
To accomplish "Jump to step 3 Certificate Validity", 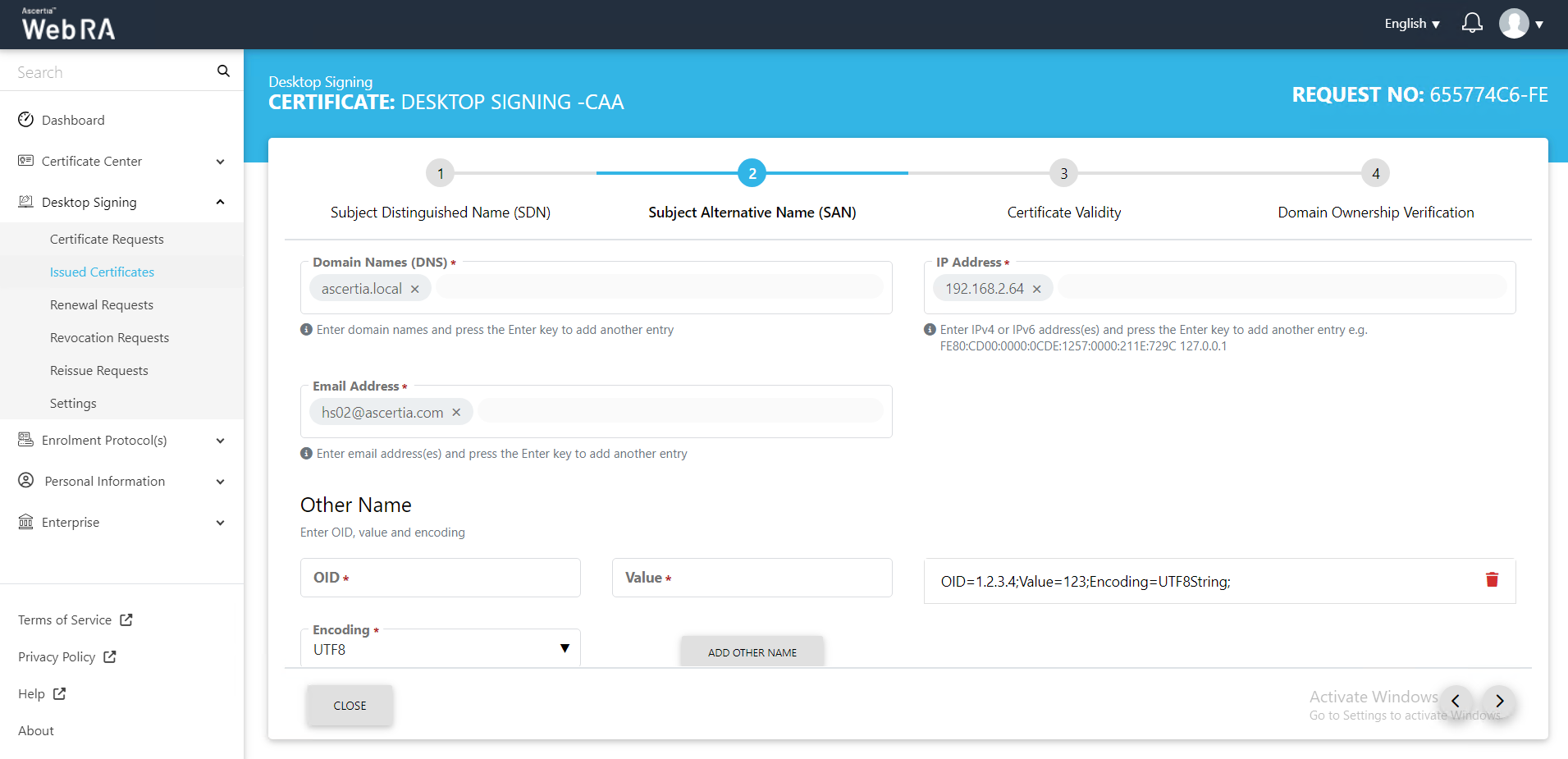I will coord(1063,174).
